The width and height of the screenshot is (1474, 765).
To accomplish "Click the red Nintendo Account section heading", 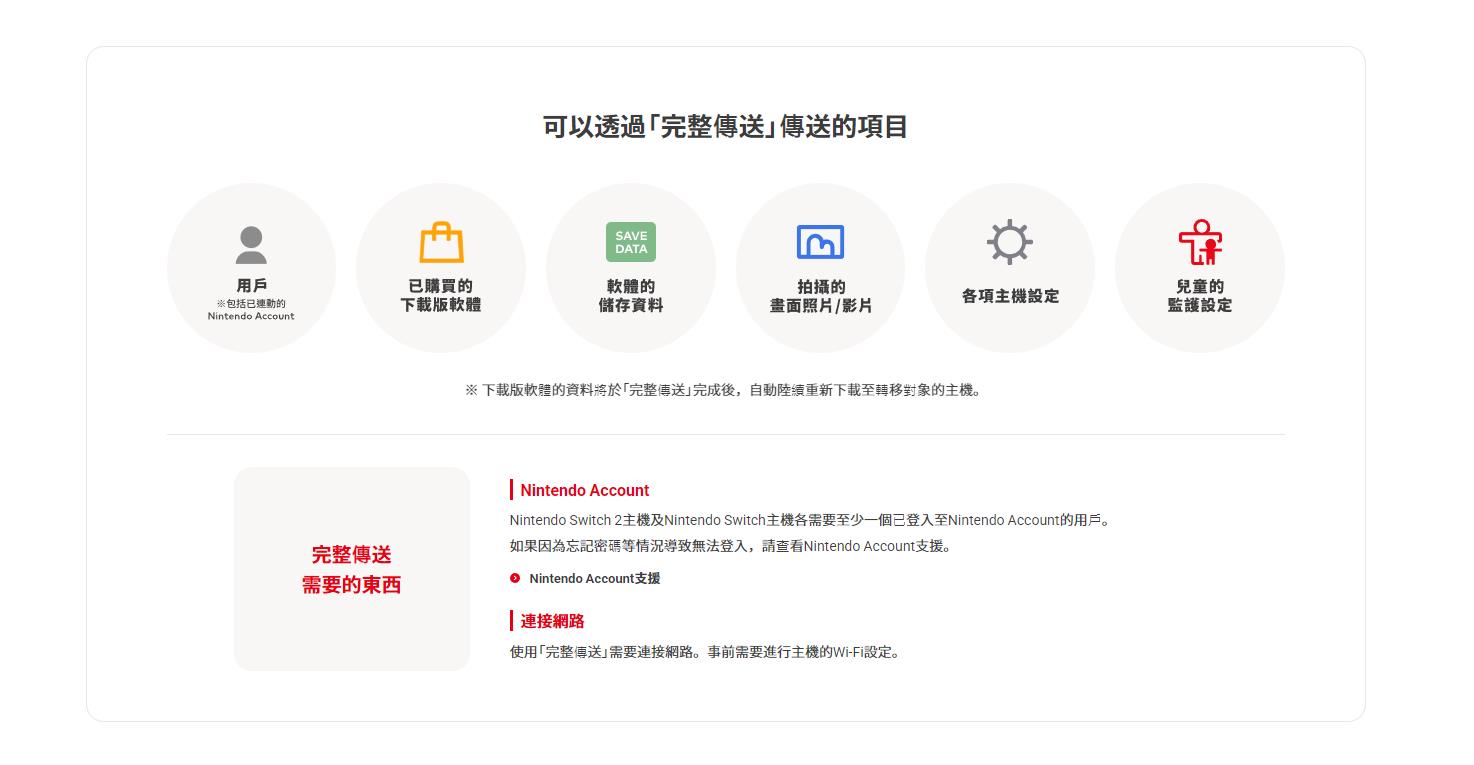I will click(584, 490).
